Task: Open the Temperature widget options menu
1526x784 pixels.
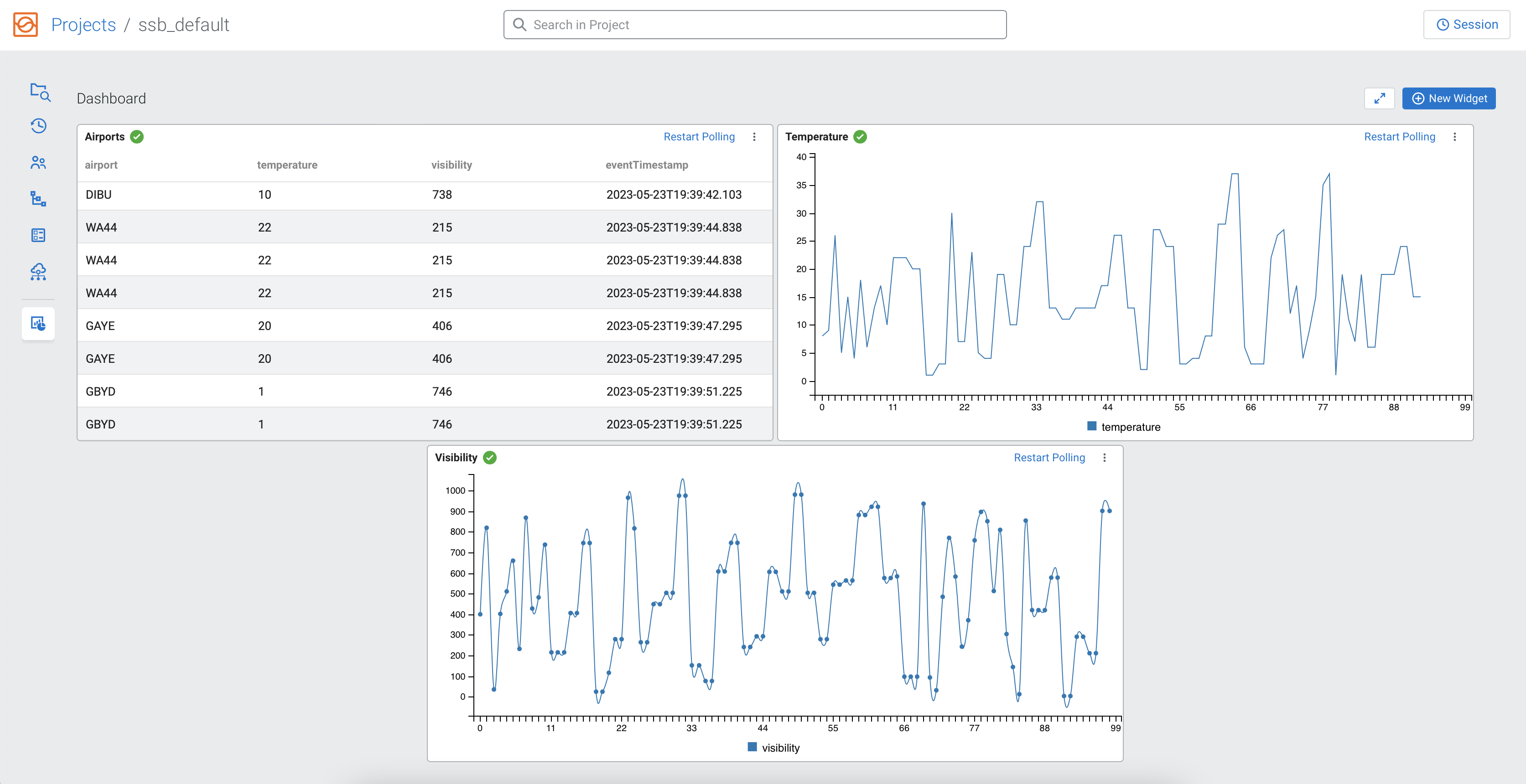Action: tap(1455, 137)
